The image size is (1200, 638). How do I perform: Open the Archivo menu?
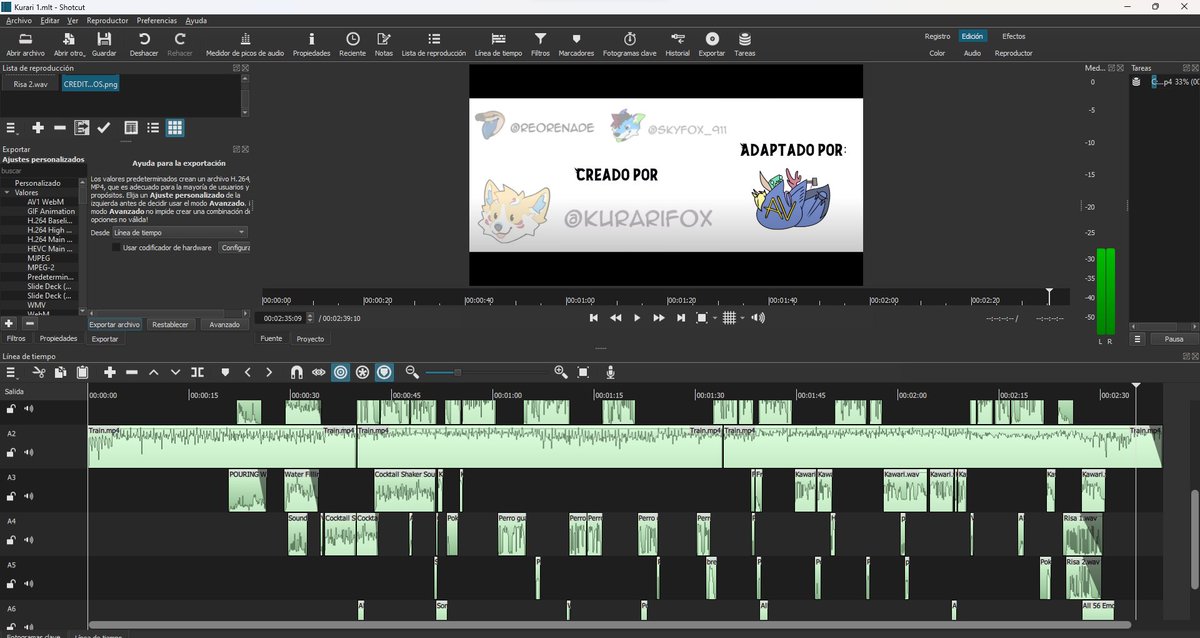tap(19, 20)
